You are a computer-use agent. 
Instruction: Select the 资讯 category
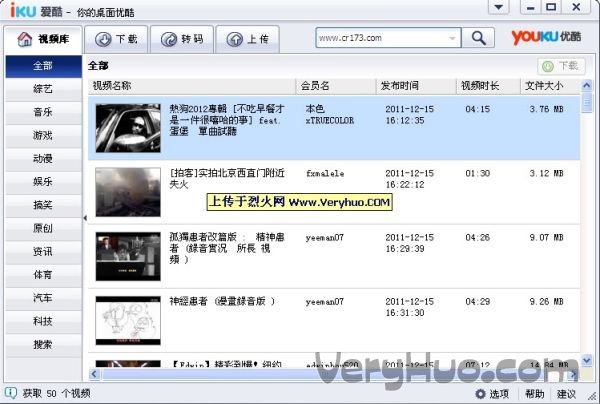[43, 252]
